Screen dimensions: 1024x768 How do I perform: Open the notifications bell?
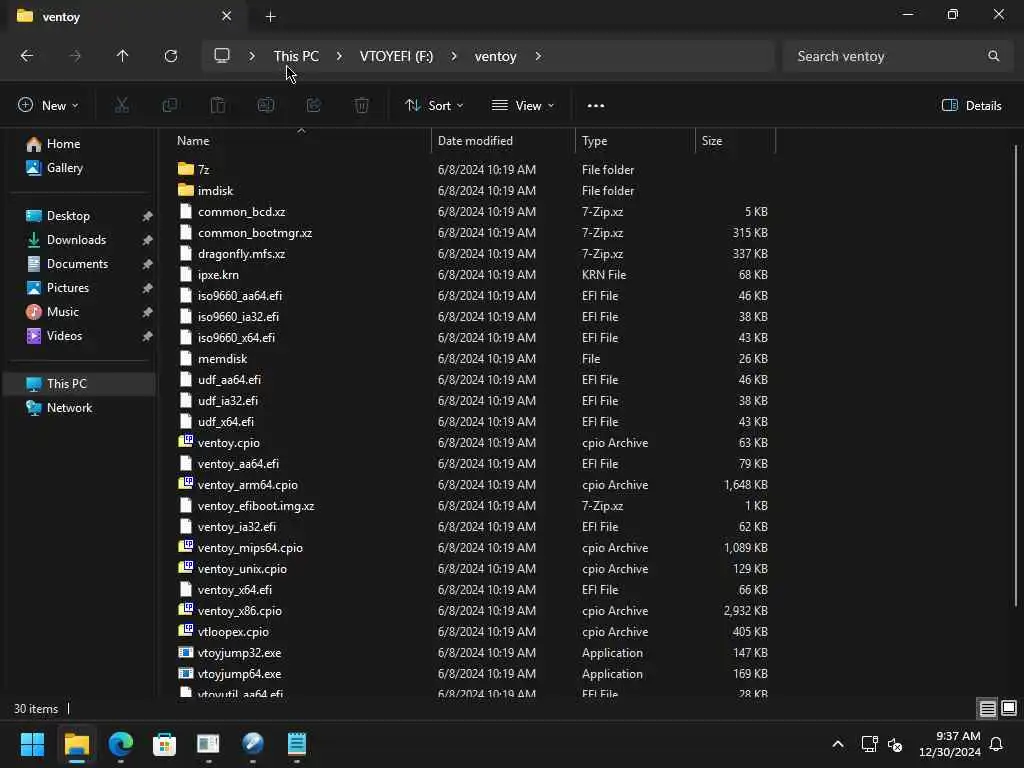click(997, 744)
